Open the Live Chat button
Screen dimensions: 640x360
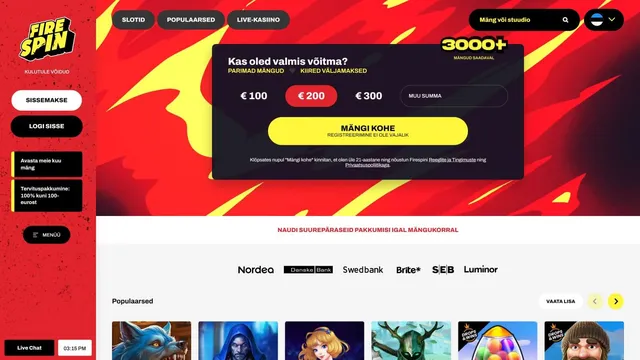pos(29,348)
